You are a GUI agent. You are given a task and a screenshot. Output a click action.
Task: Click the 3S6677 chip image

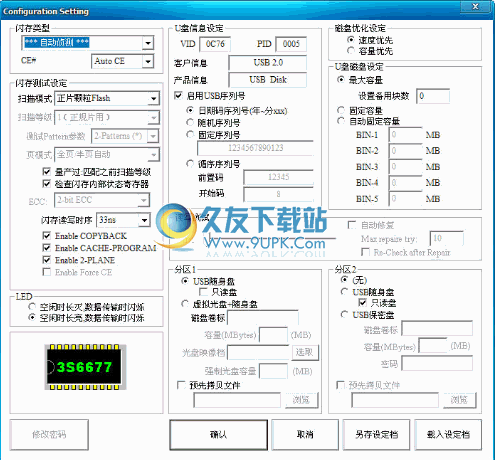(85, 367)
